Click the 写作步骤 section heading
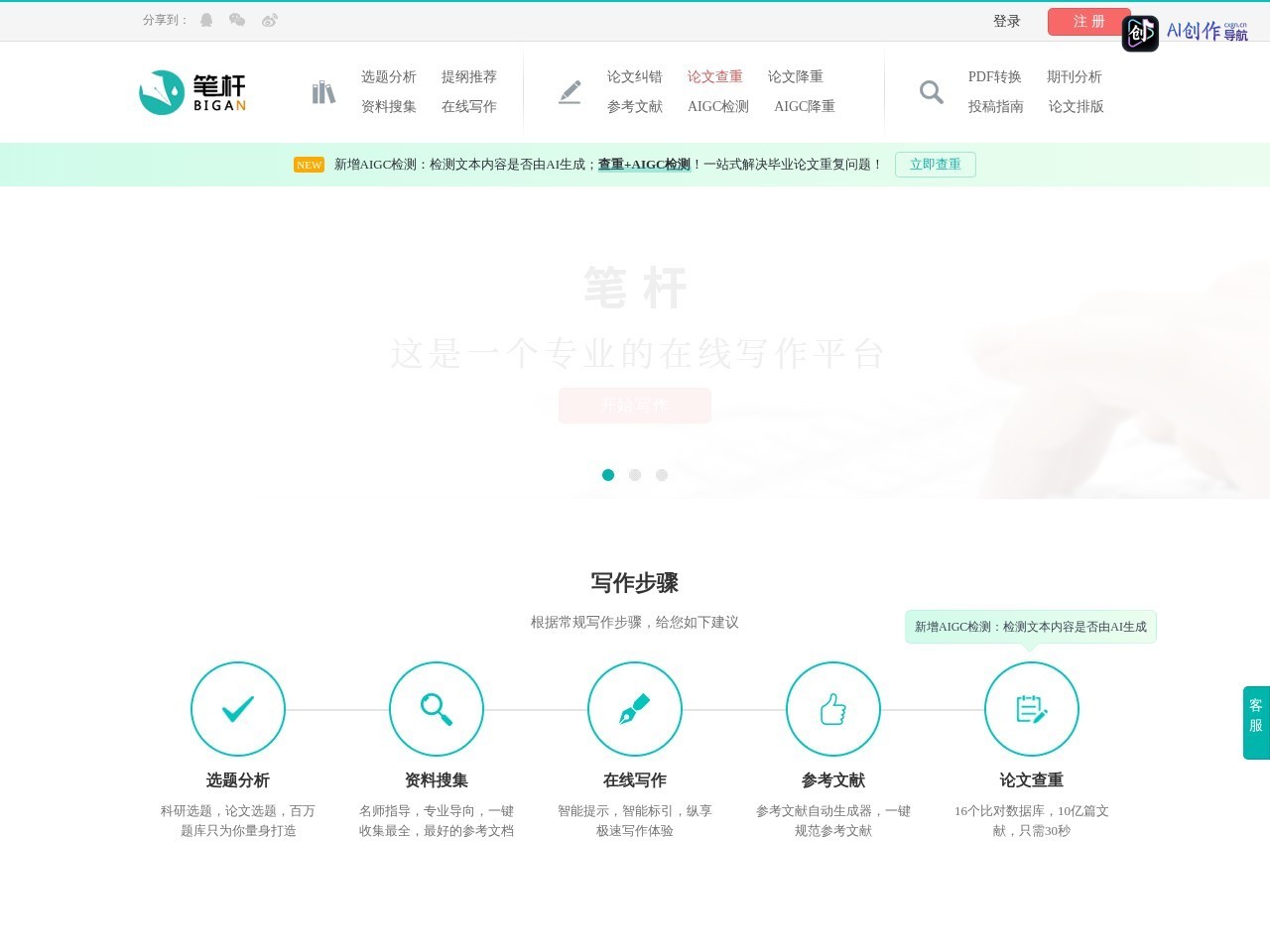 pyautogui.click(x=635, y=583)
